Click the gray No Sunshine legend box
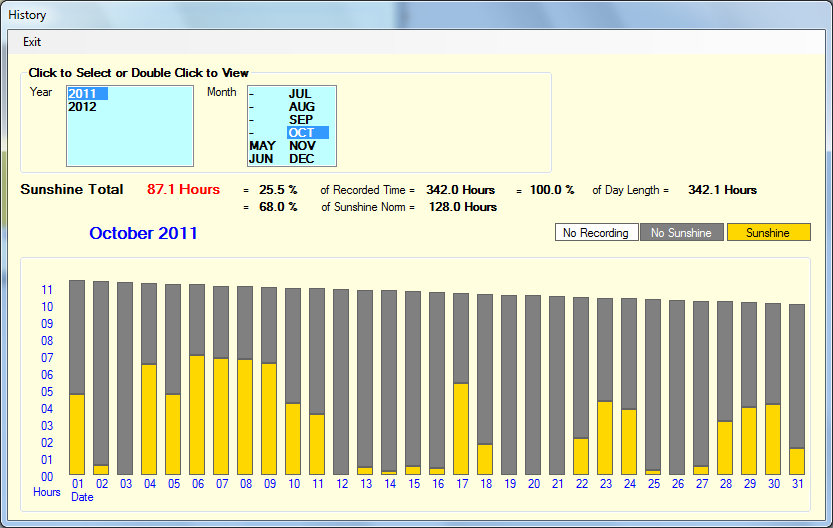833x528 pixels. [681, 233]
